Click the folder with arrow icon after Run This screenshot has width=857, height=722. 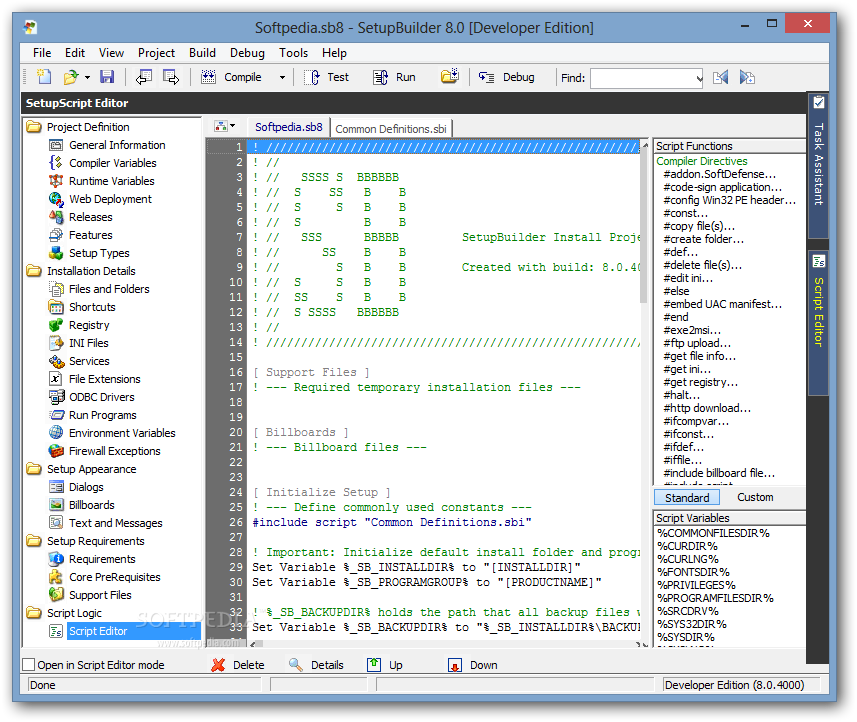pos(450,77)
